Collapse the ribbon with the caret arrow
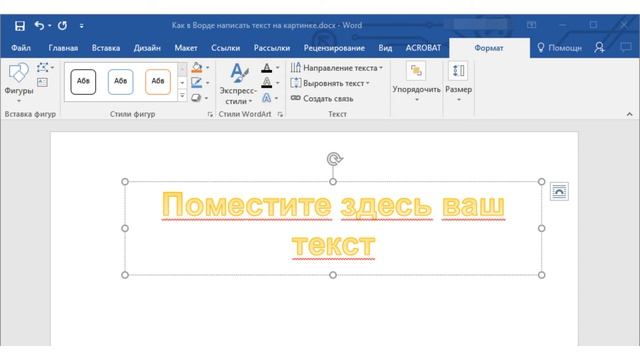 629,114
